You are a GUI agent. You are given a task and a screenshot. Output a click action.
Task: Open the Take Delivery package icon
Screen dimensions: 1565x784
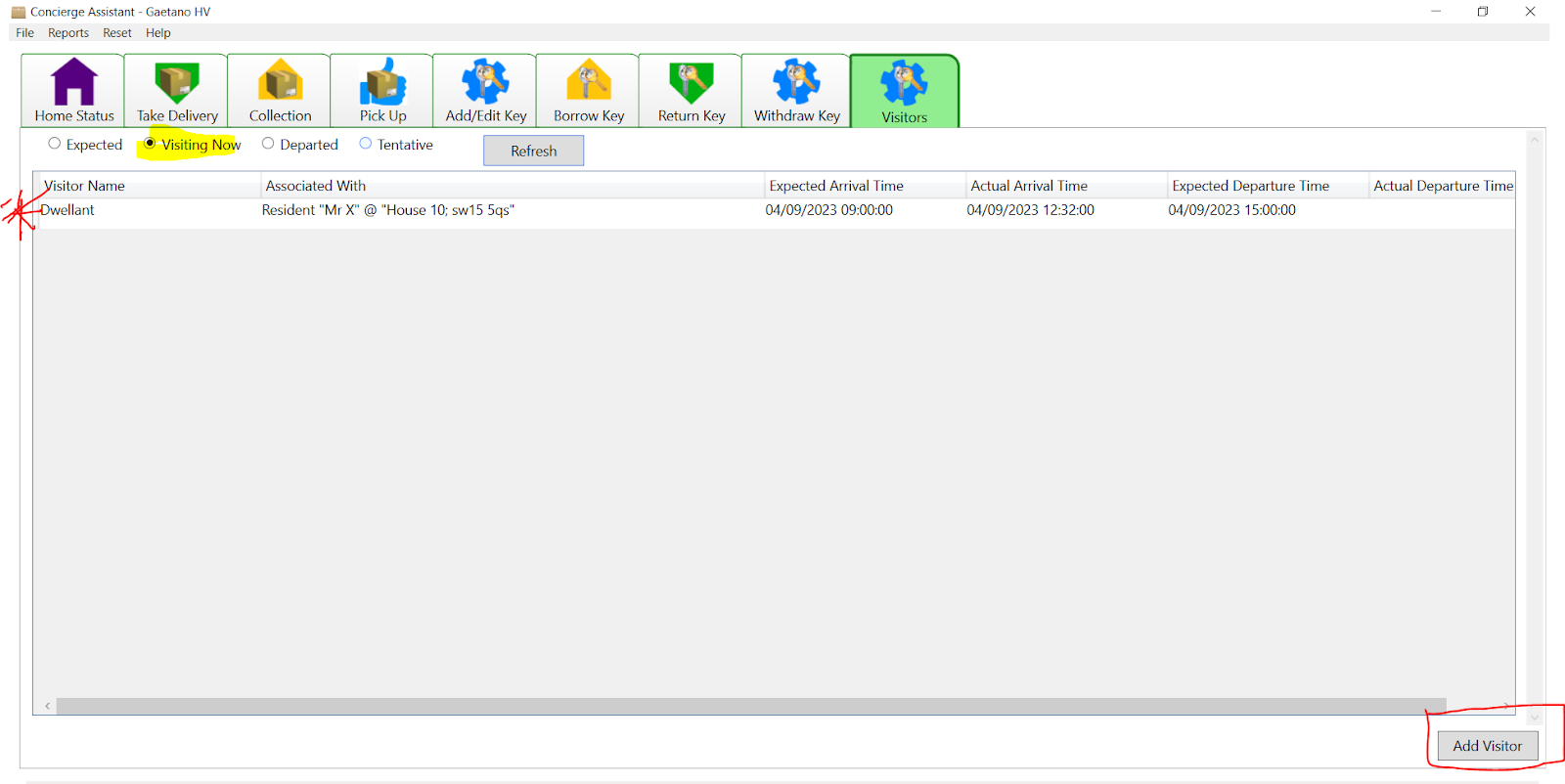(x=177, y=82)
